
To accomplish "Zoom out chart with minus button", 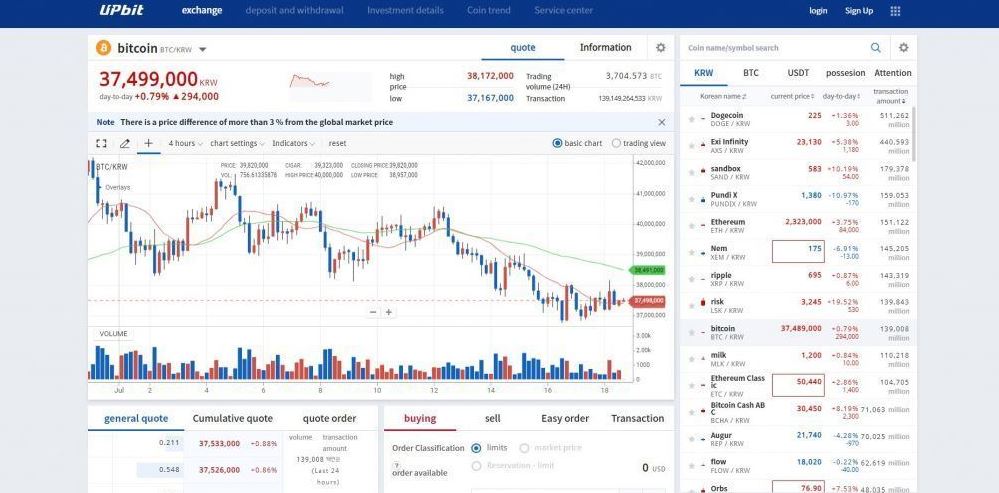I will (373, 312).
